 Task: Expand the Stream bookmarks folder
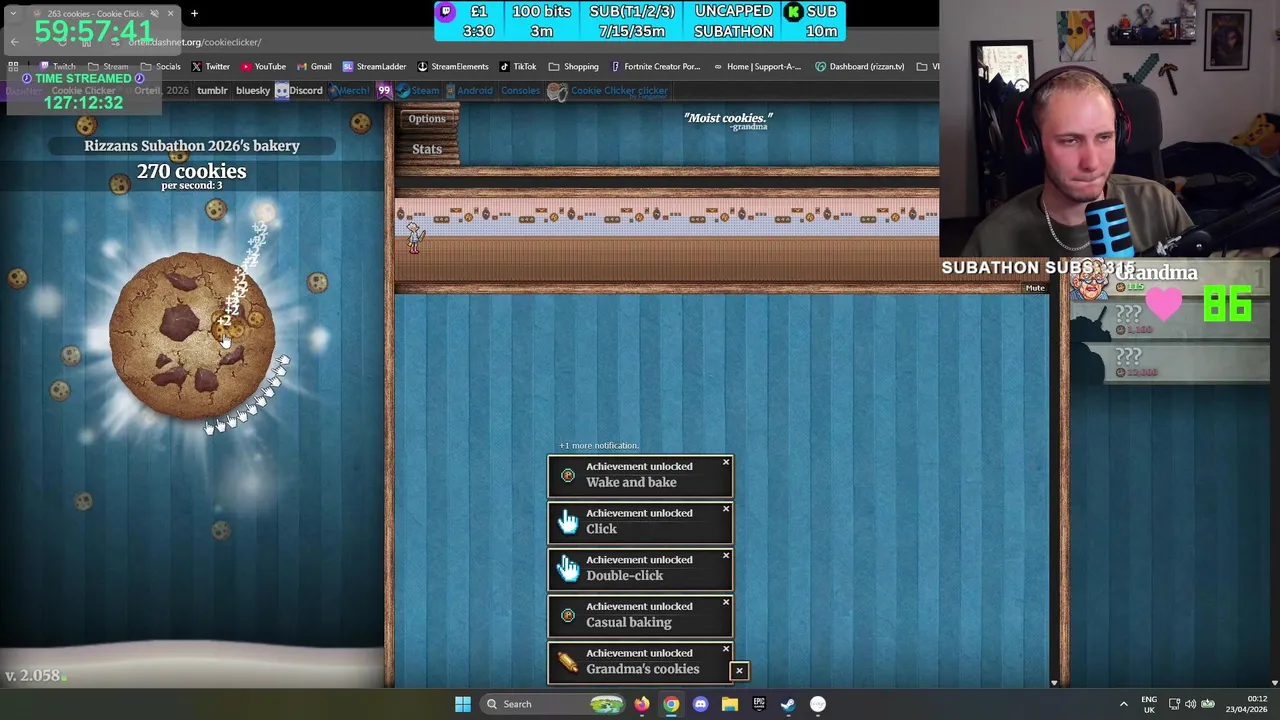tap(108, 67)
